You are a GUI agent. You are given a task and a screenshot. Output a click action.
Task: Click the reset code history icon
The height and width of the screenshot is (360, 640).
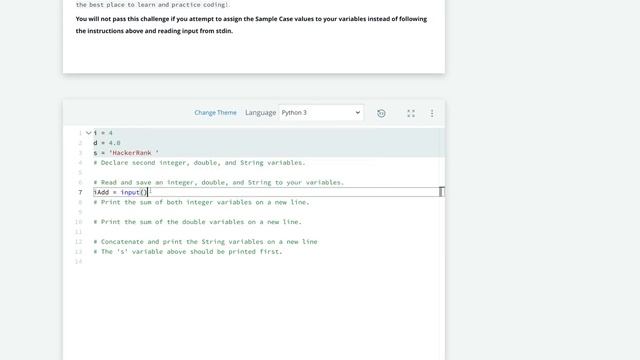[381, 113]
